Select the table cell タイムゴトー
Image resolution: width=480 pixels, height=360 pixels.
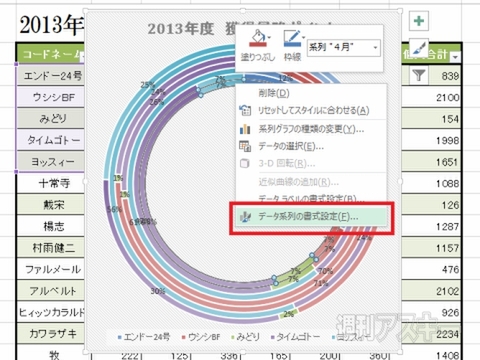click(x=51, y=140)
